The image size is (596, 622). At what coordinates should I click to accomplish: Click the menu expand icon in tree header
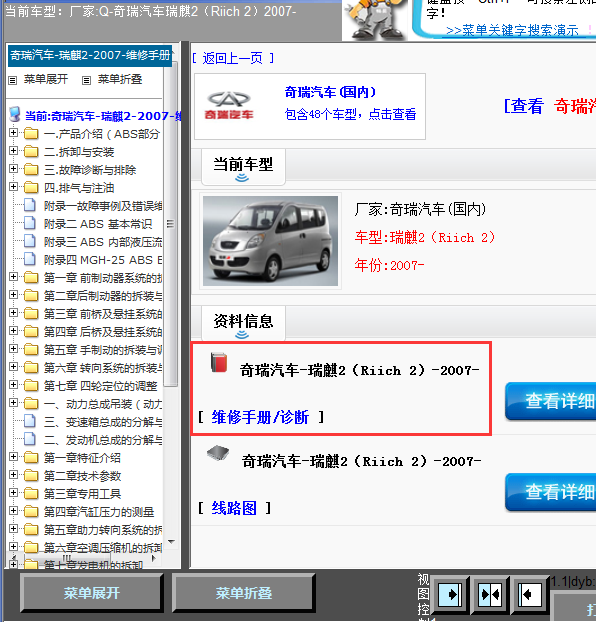coord(13,81)
